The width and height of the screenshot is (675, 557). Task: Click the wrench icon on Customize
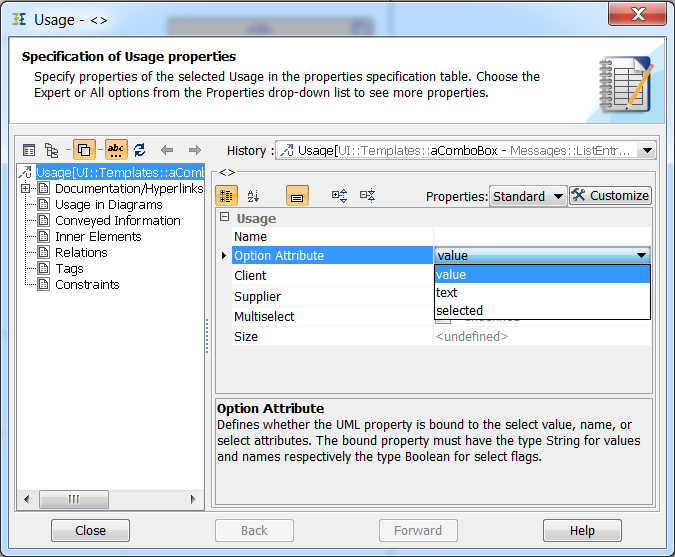tap(579, 195)
